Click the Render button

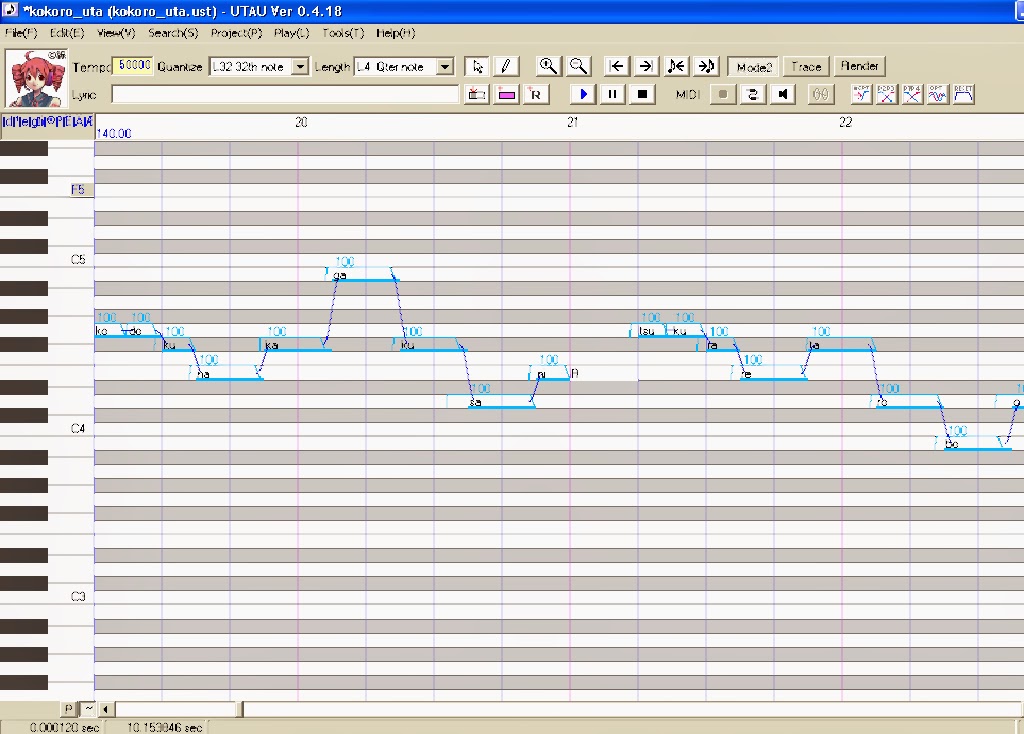(859, 66)
